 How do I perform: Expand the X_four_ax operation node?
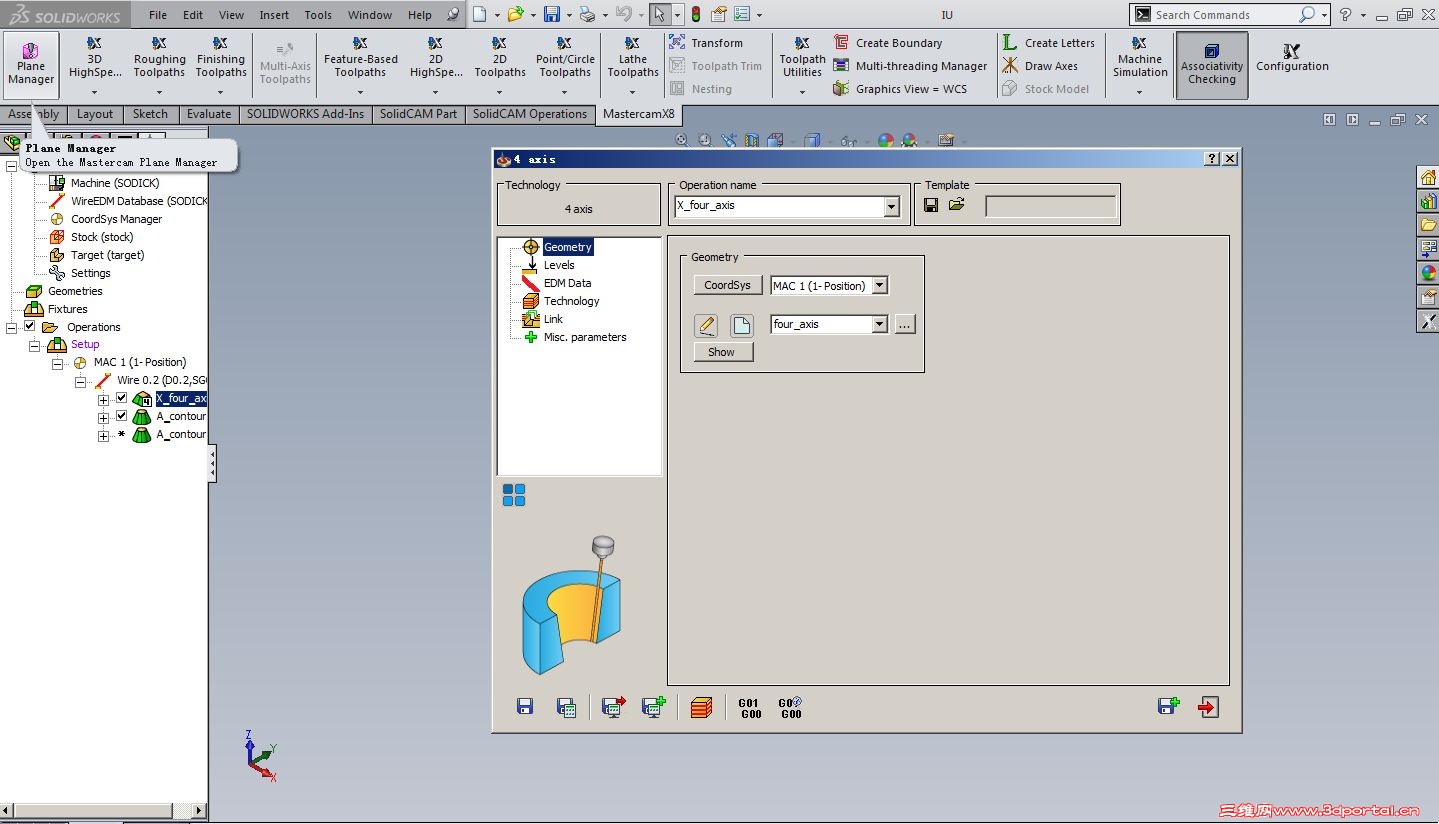[x=103, y=400]
